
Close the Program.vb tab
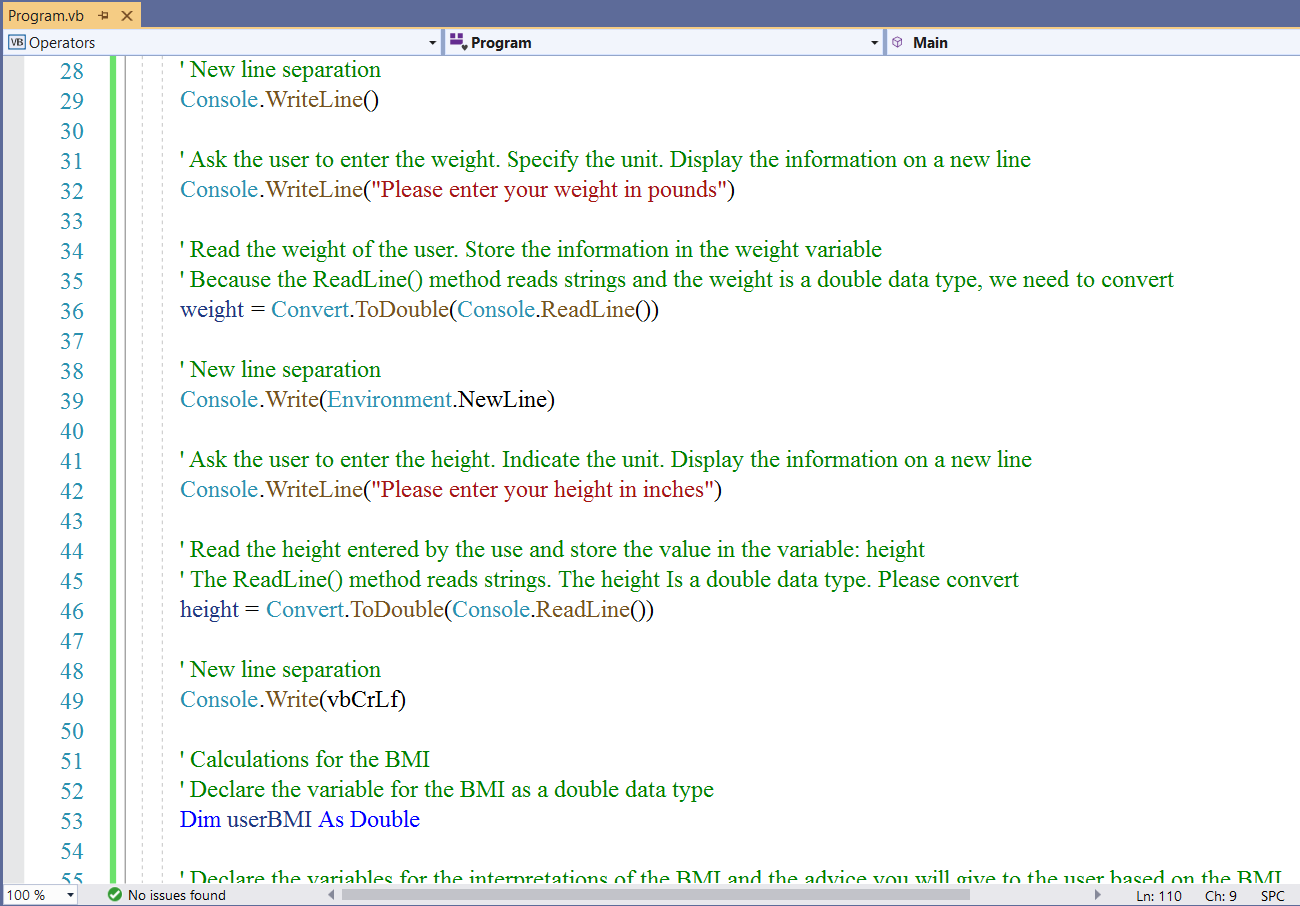pyautogui.click(x=126, y=16)
